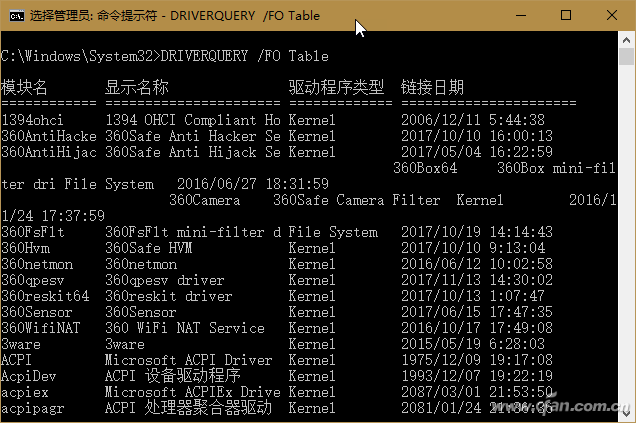Click module name 360reskit64
636x423 pixels.
coord(45,296)
